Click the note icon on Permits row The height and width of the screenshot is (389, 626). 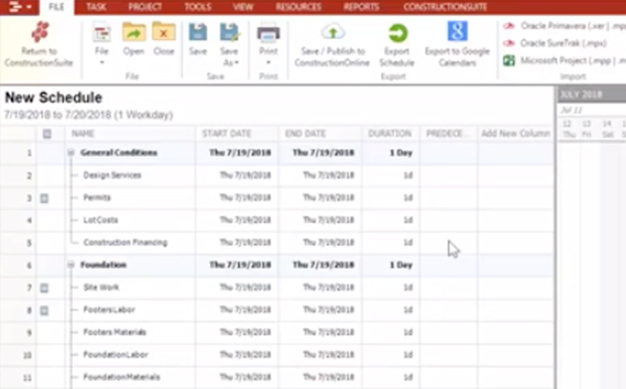click(44, 198)
